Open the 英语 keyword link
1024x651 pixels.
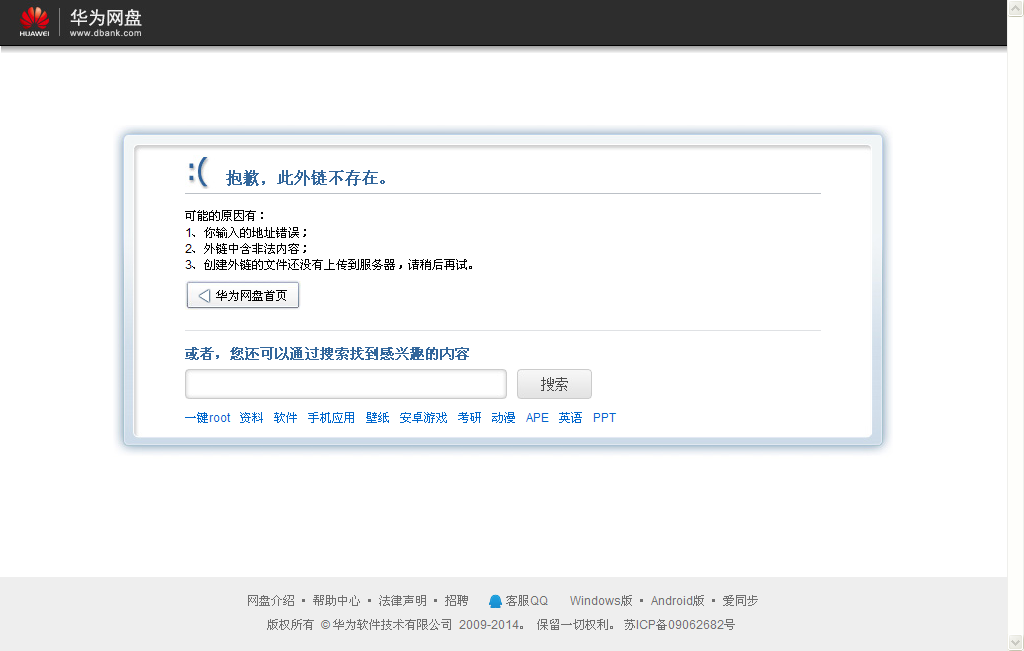coord(570,418)
